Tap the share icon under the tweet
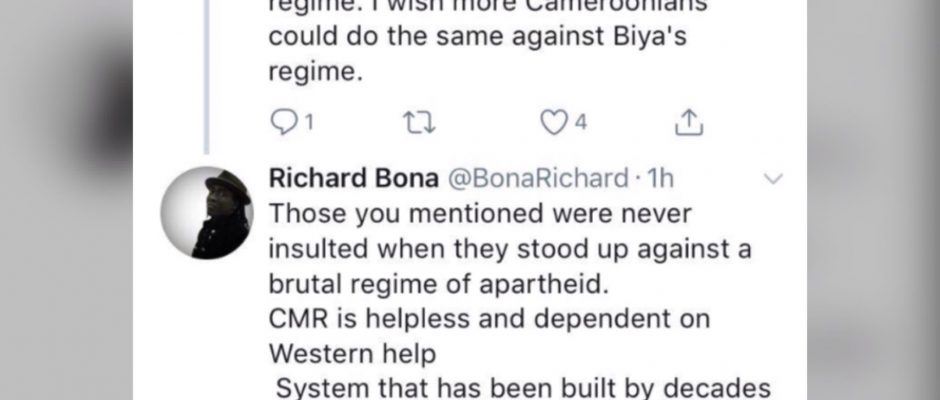Image resolution: width=940 pixels, height=400 pixels. coord(688,122)
